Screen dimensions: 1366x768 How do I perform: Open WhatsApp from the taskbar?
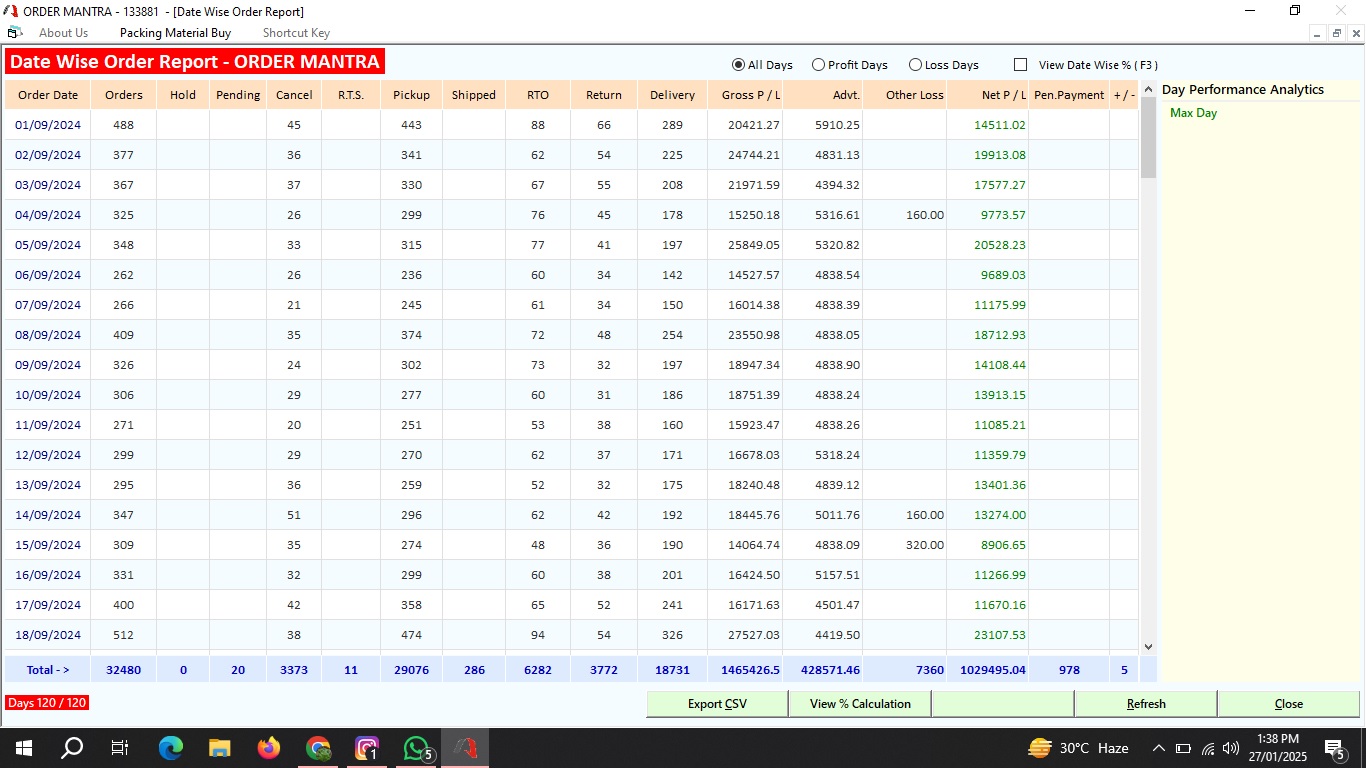pyautogui.click(x=416, y=747)
